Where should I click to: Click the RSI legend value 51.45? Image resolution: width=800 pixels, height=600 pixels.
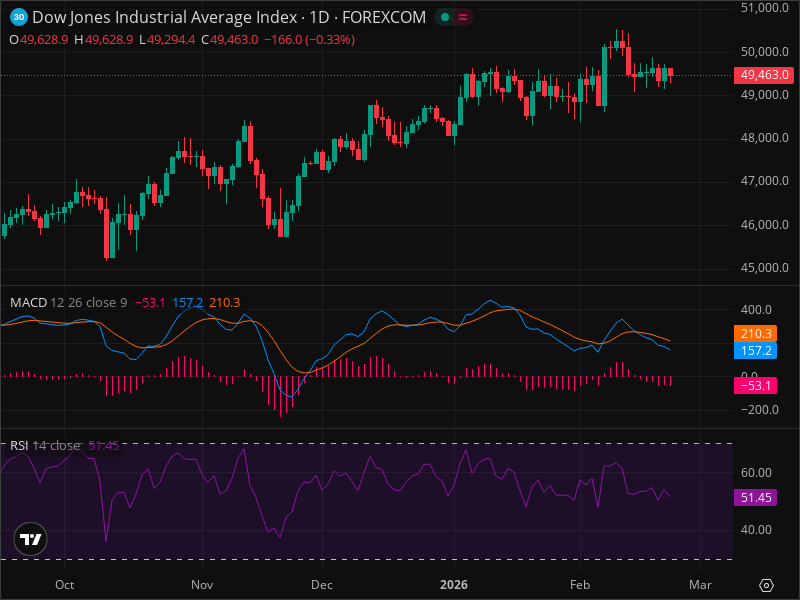tap(104, 445)
